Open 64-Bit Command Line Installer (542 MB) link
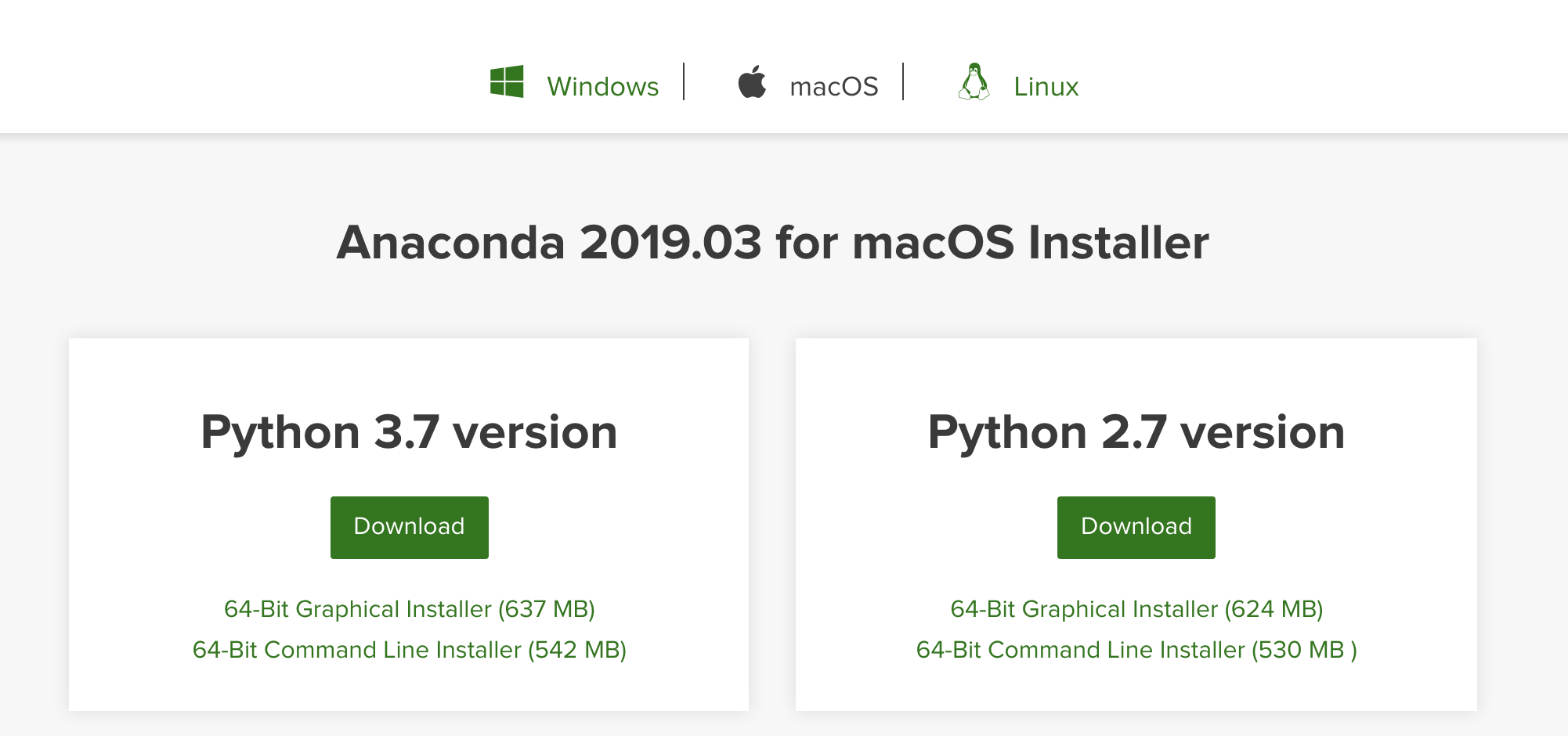Viewport: 1568px width, 736px height. tap(409, 650)
